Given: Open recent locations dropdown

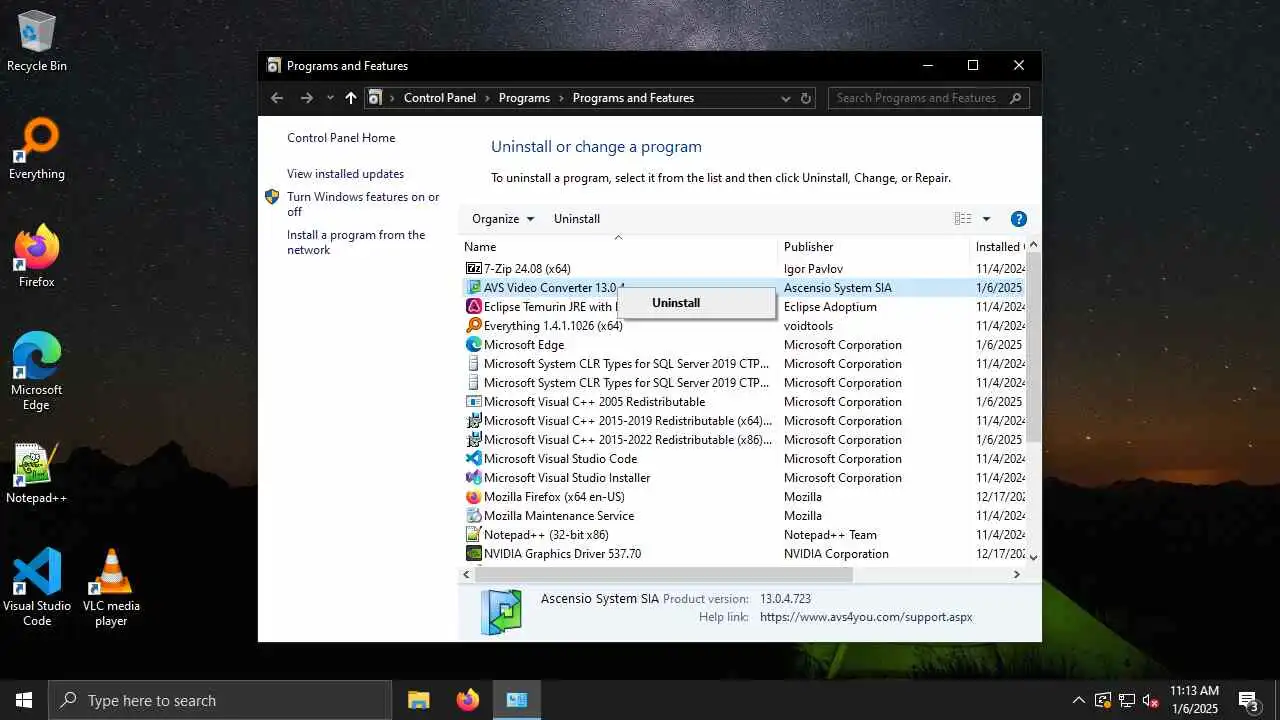Looking at the screenshot, I should (x=330, y=98).
